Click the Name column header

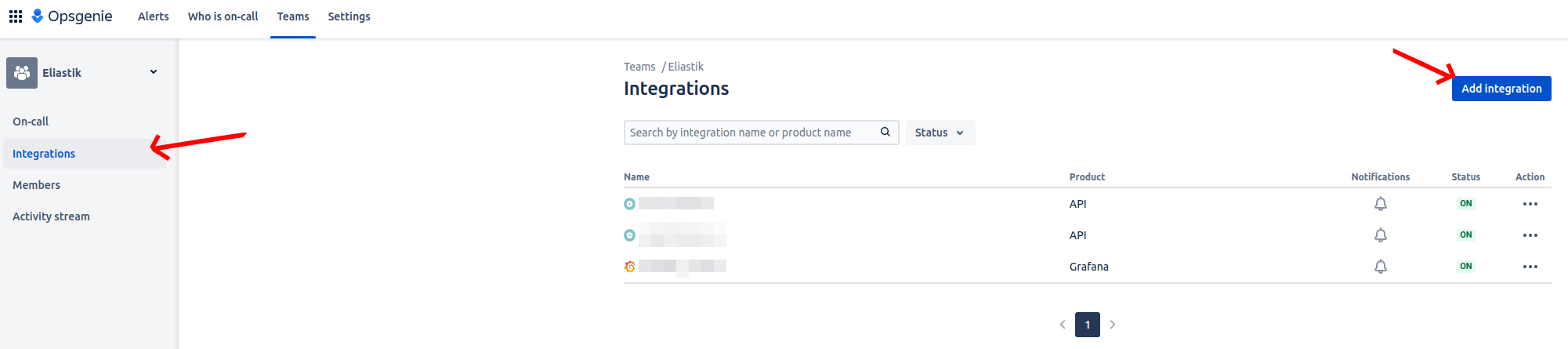click(636, 177)
